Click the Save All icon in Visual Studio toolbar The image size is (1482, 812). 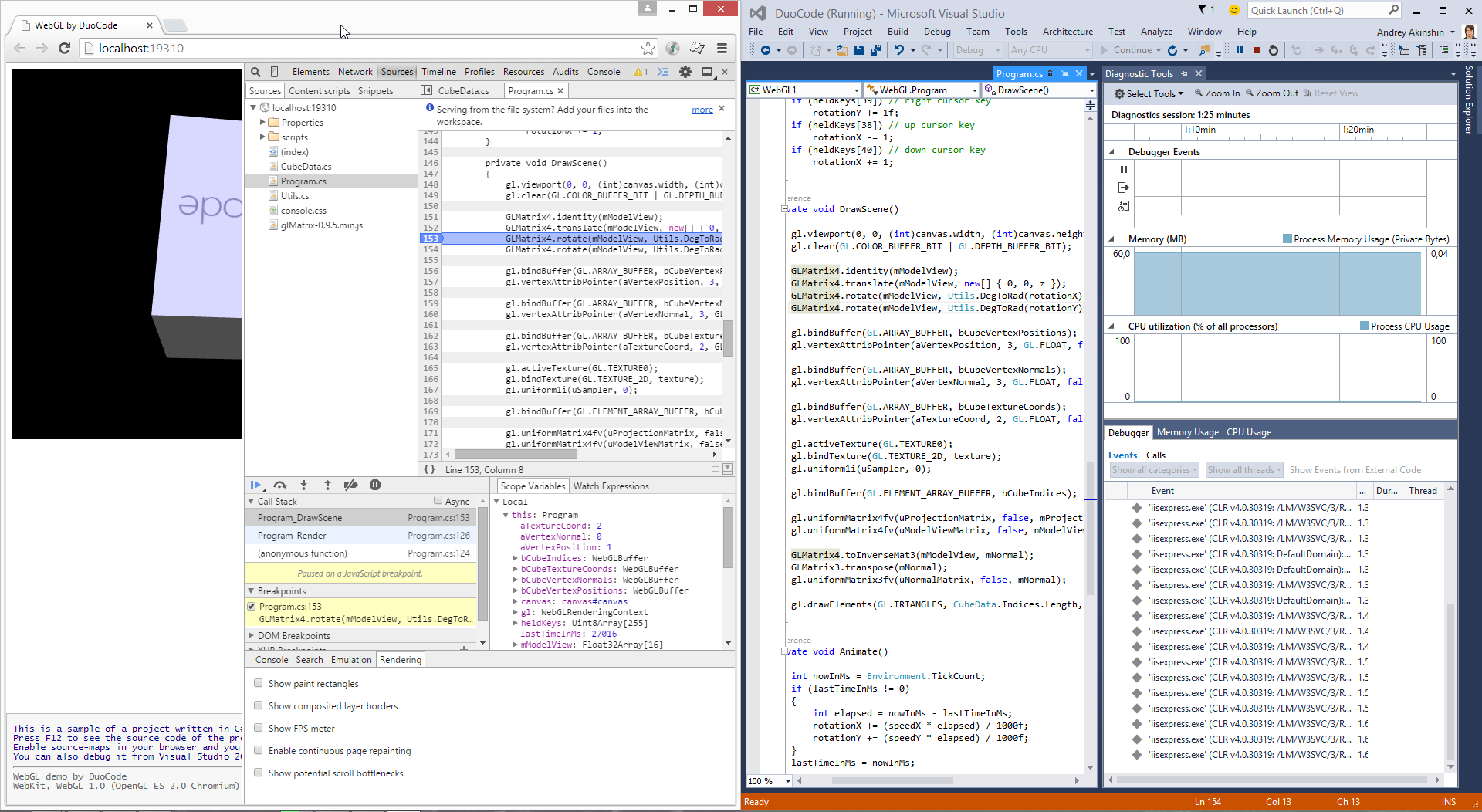(876, 50)
